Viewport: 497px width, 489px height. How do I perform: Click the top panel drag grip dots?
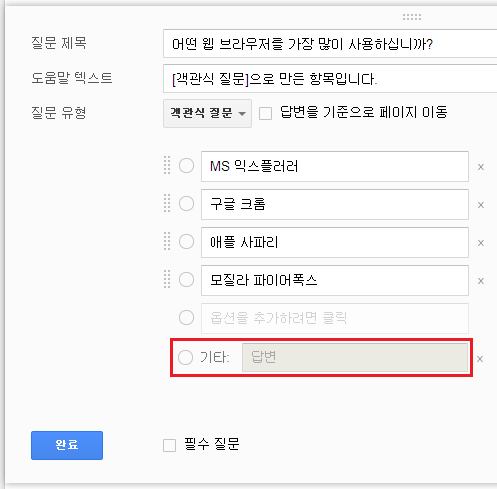pyautogui.click(x=412, y=17)
